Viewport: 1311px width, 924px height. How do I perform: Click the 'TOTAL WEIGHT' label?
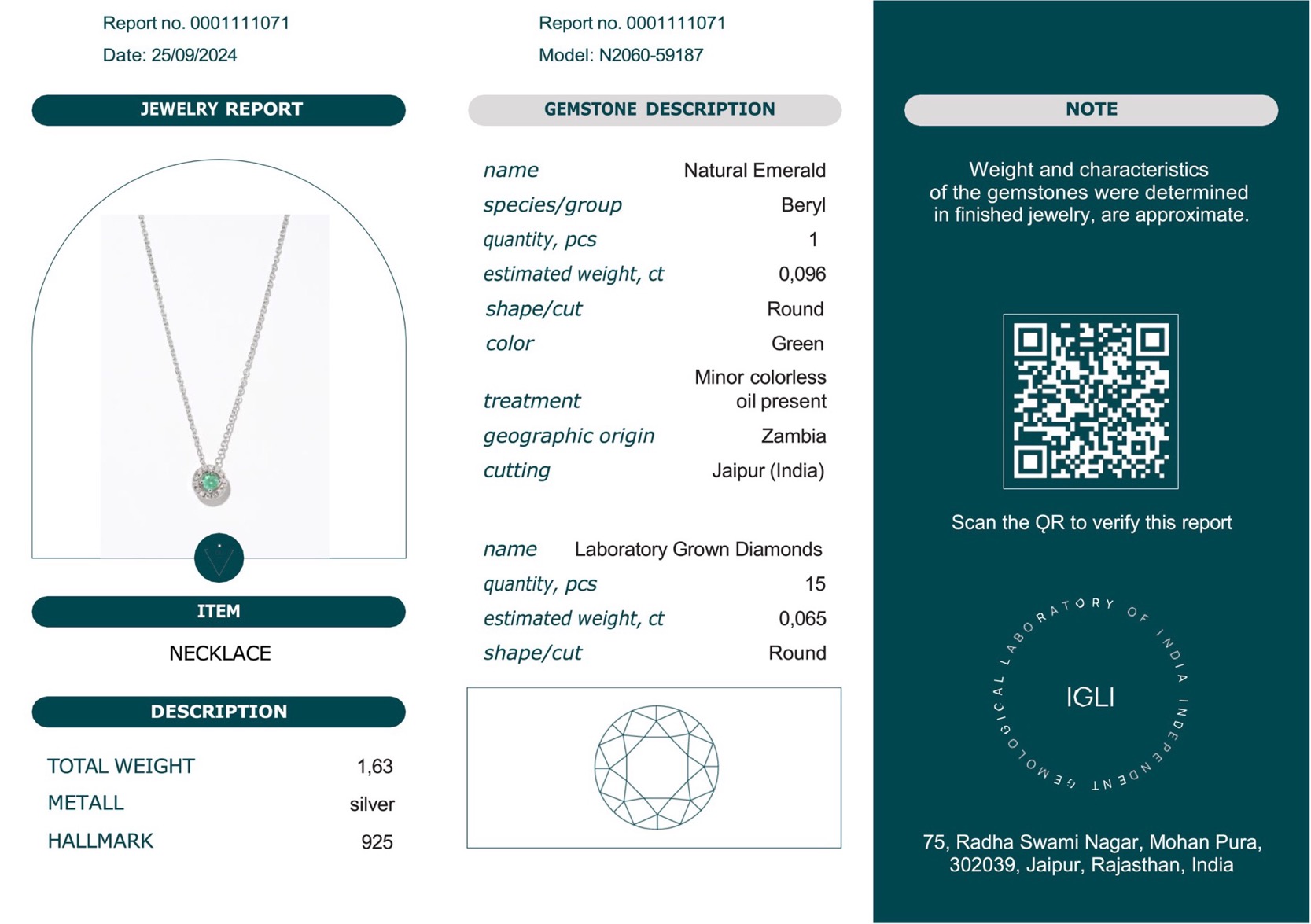pyautogui.click(x=121, y=767)
